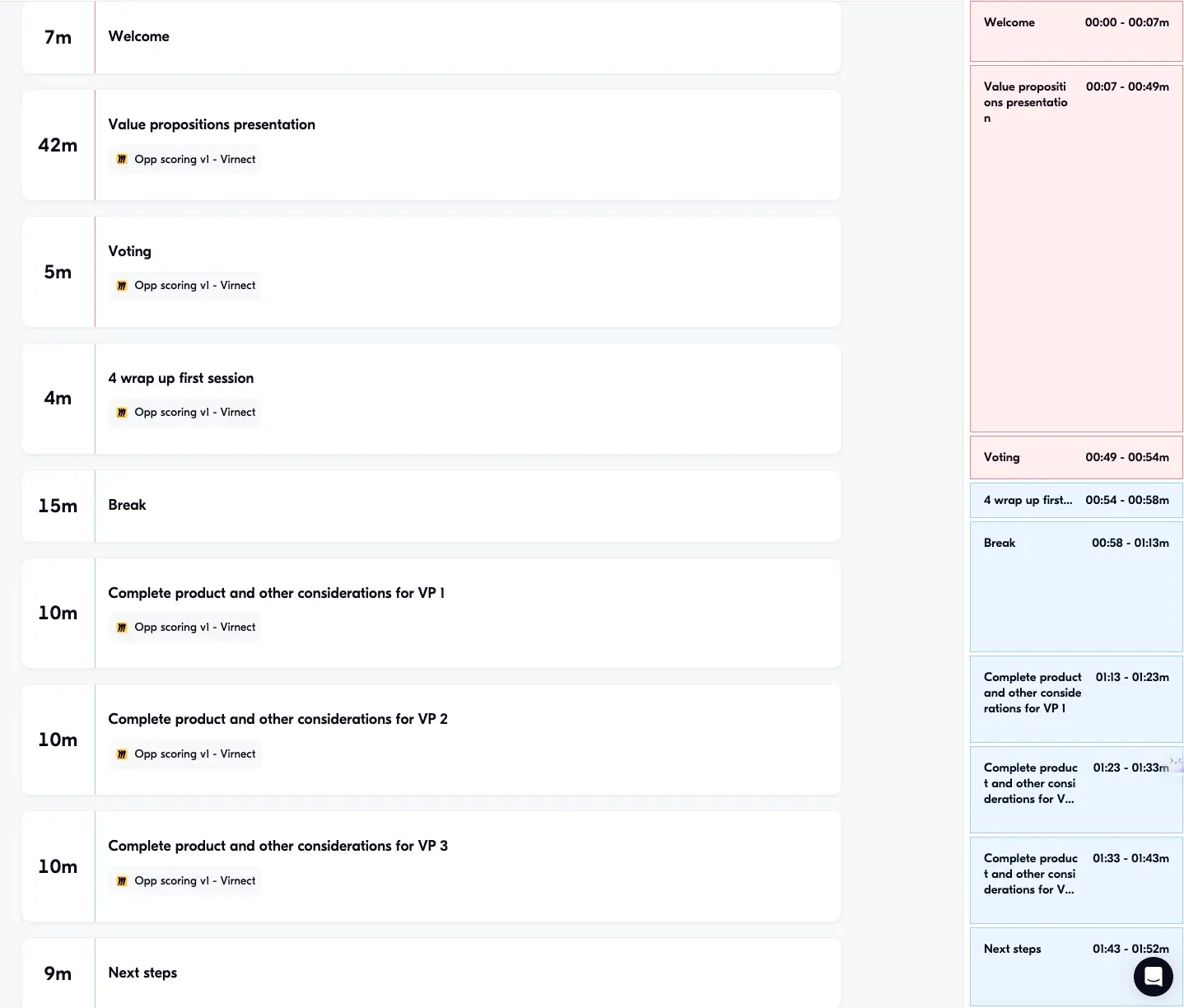Click the Miro icon in the VP 3 card
The width and height of the screenshot is (1184, 1008).
(x=122, y=881)
